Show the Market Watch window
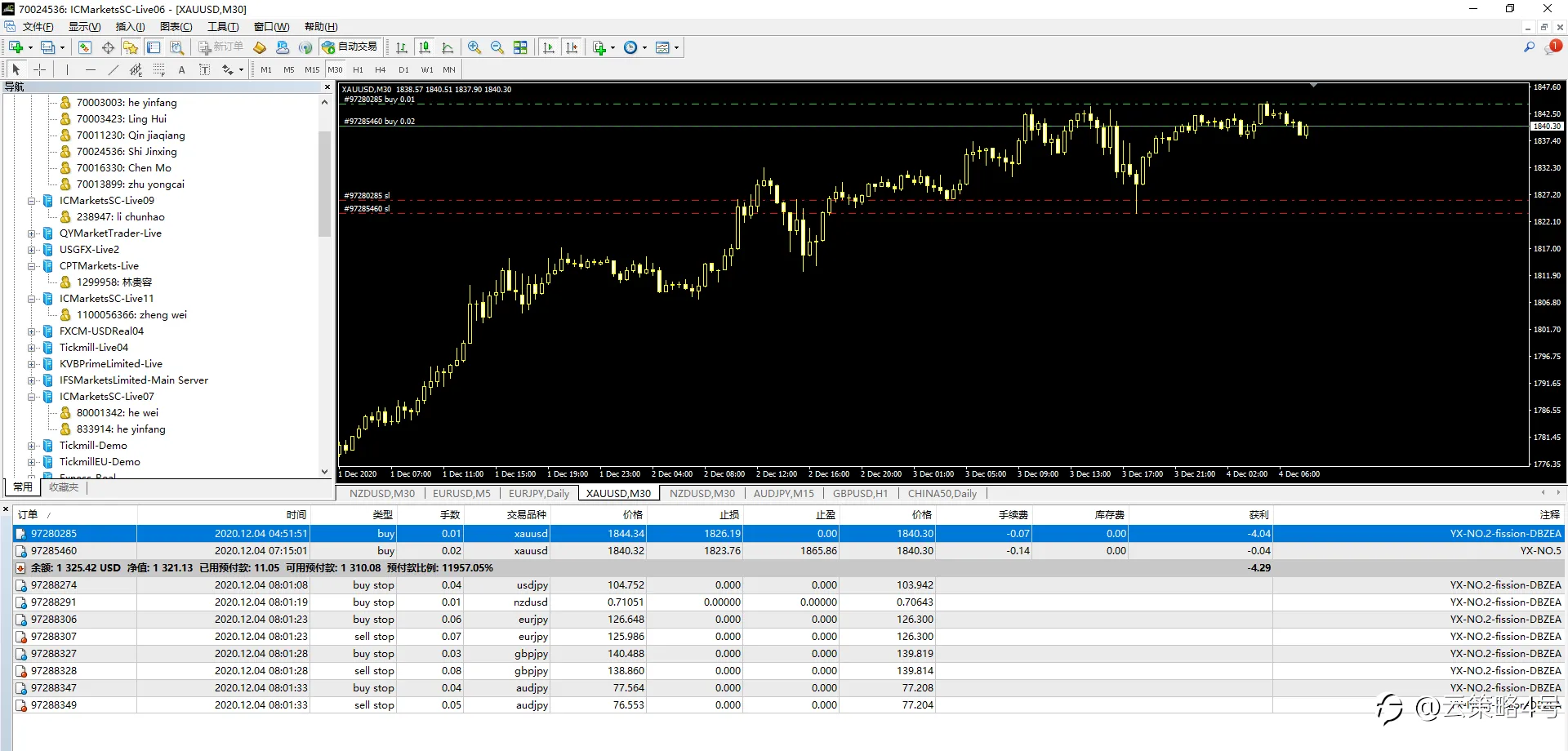 click(85, 47)
